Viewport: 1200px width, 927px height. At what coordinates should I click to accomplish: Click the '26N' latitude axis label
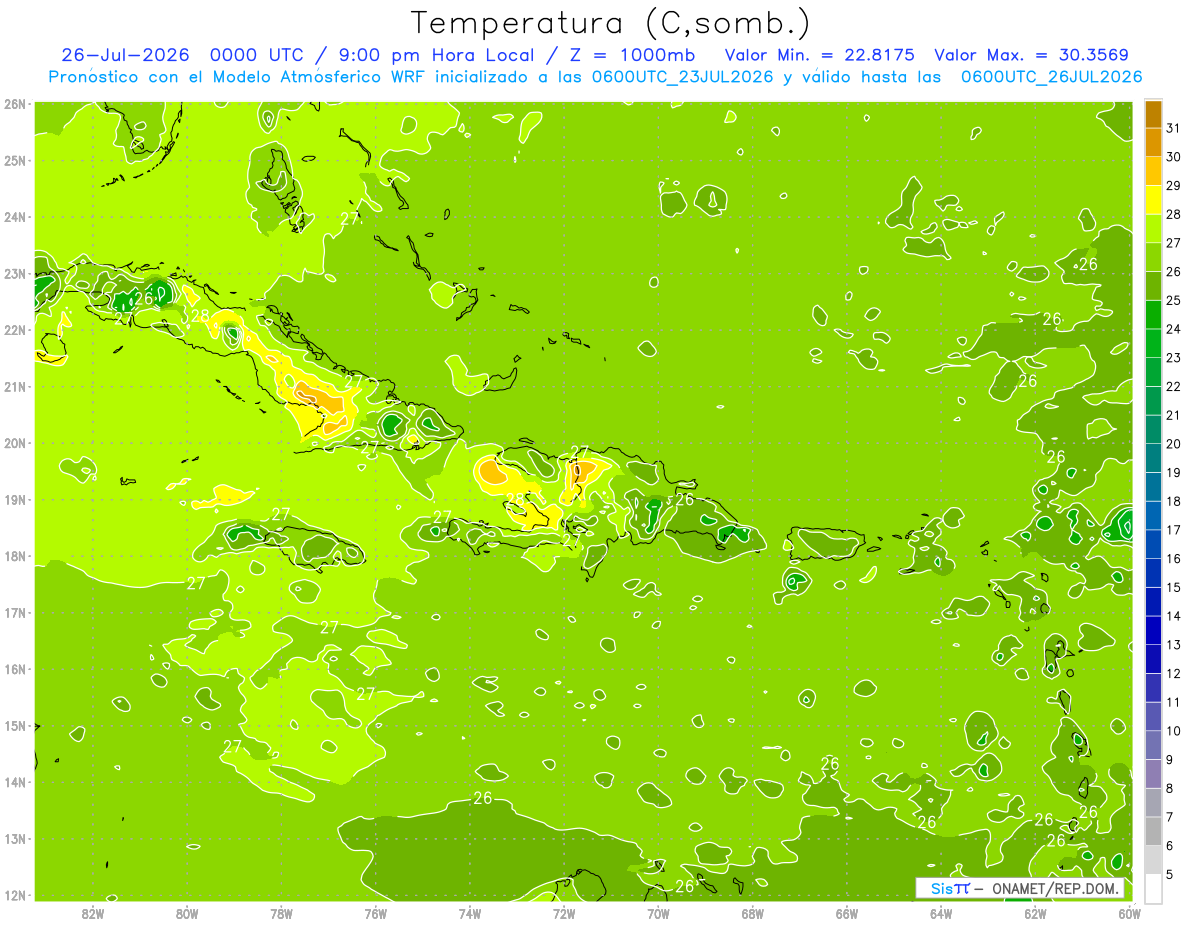[x=15, y=104]
